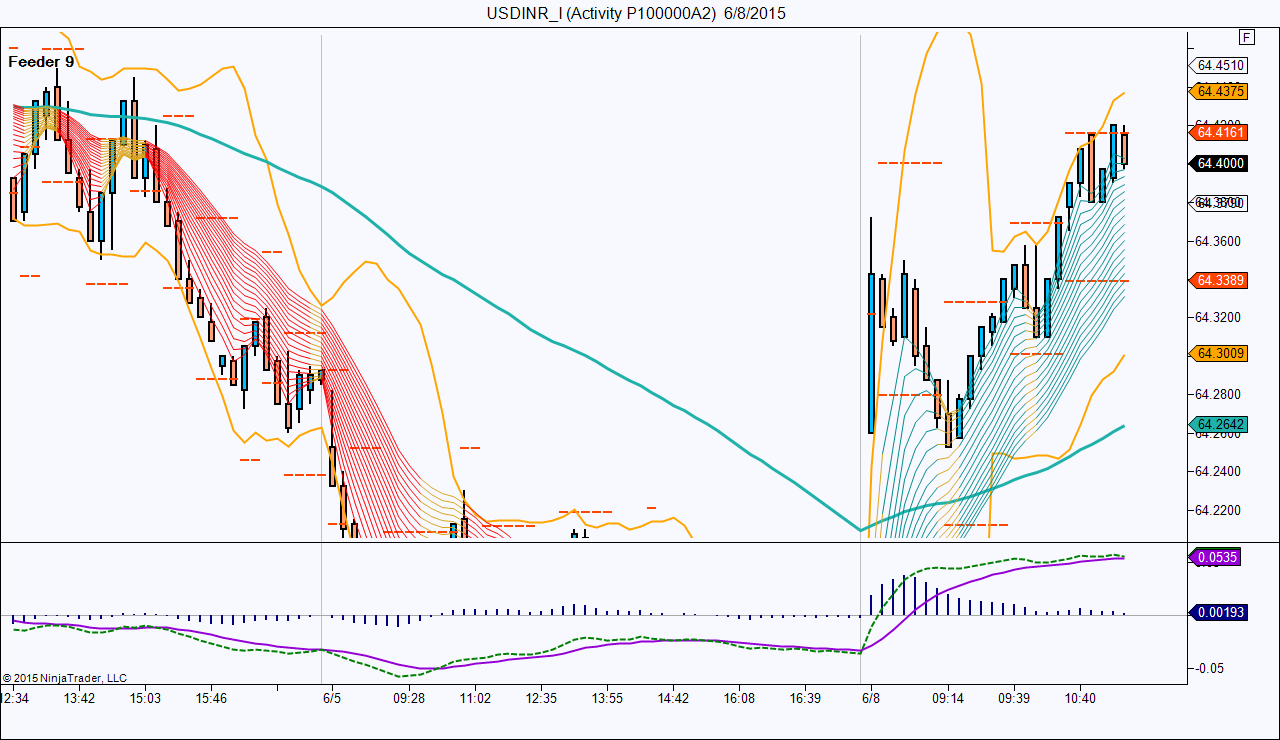The width and height of the screenshot is (1280, 740).
Task: Select the purple 0.0535 indicator marker
Action: click(1216, 557)
